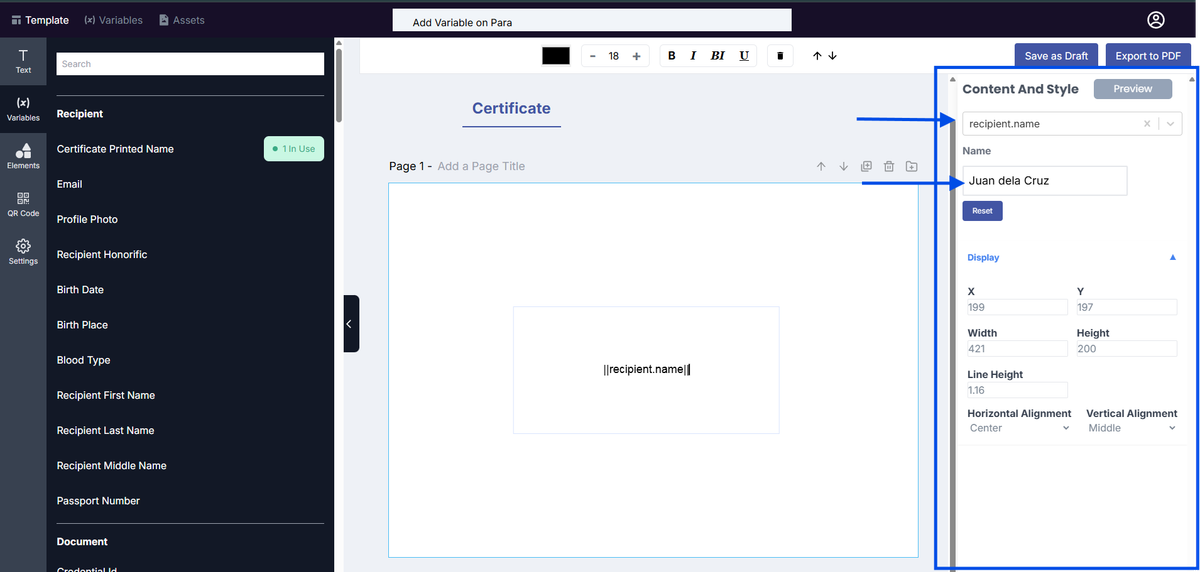The image size is (1200, 572).
Task: Open the Horizontal Alignment dropdown
Action: [x=1019, y=428]
